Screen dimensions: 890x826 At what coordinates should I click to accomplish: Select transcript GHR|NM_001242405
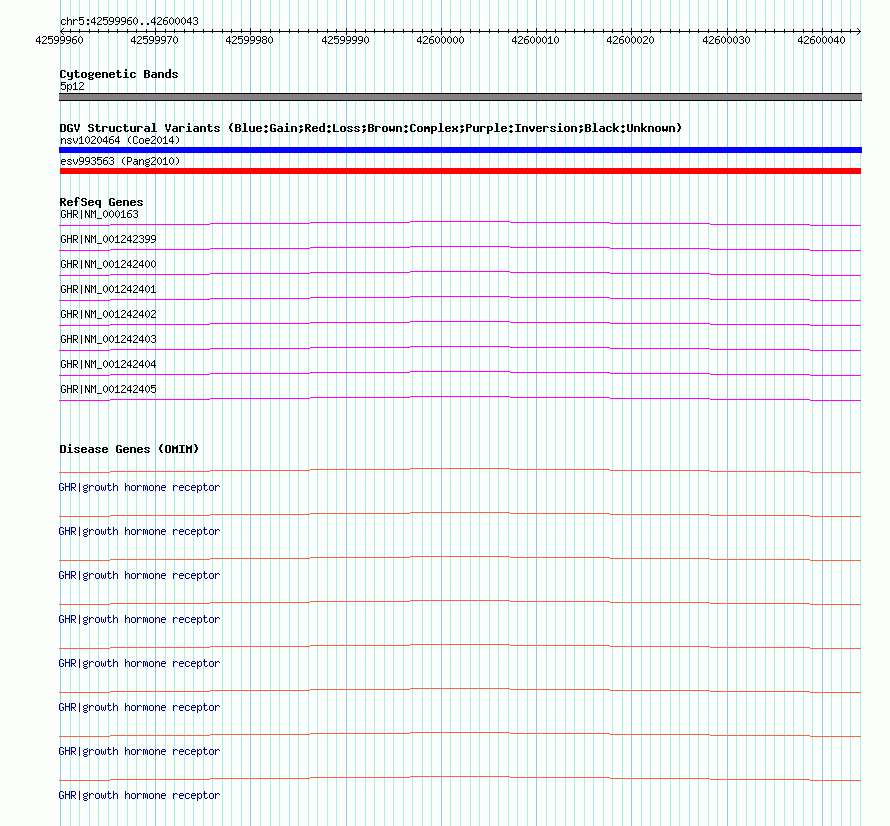(x=108, y=389)
